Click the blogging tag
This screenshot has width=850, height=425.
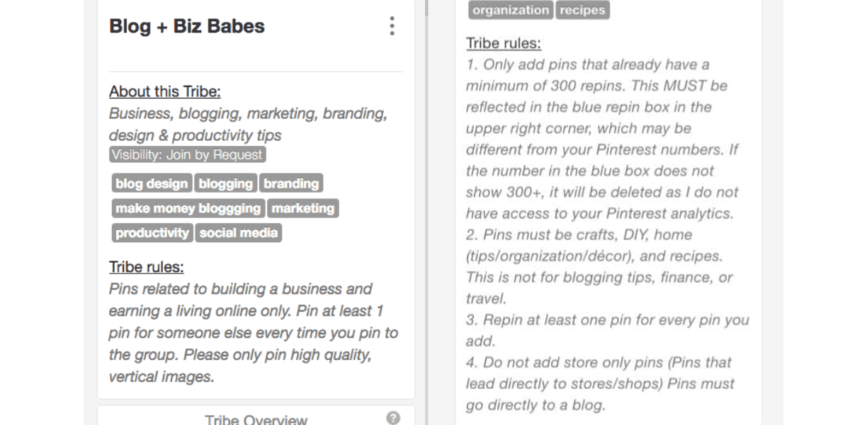225,184
